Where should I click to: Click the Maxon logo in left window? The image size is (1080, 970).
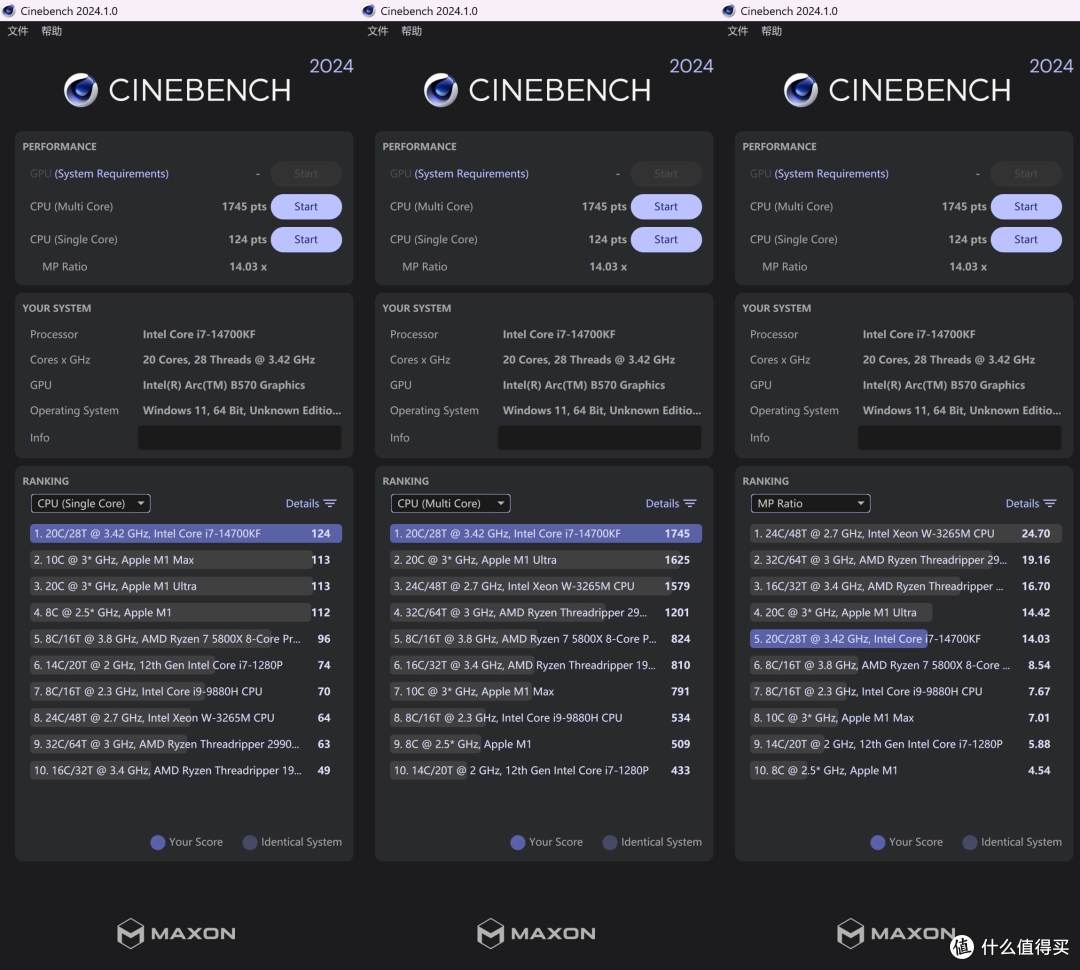(176, 933)
